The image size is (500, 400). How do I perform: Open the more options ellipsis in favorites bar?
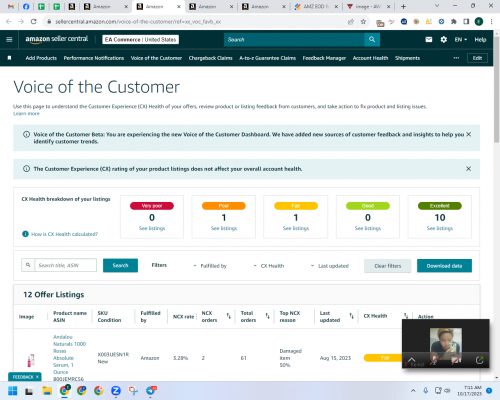pos(456,58)
